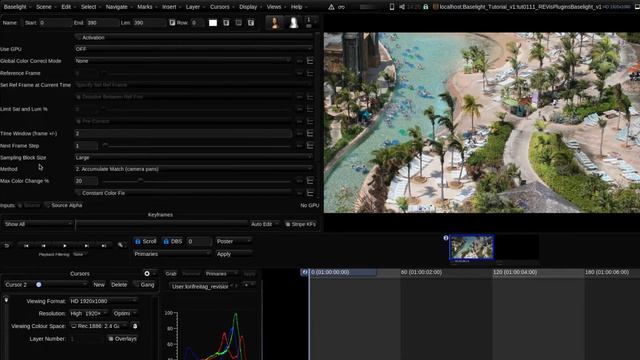Screen dimensions: 640x360
Task: Click the Cursors panel options icon
Action: pos(147,273)
